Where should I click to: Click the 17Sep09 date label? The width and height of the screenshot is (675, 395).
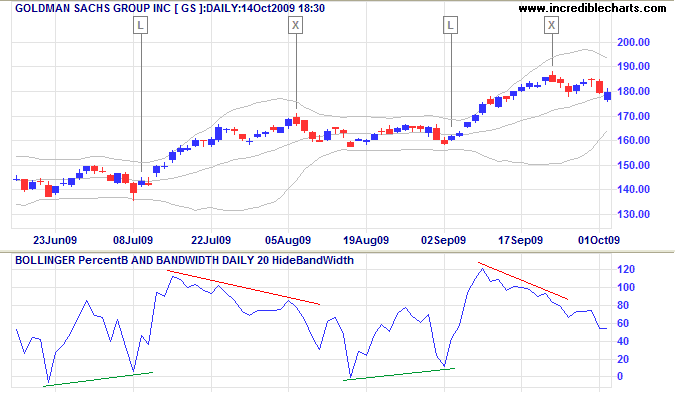[x=520, y=240]
